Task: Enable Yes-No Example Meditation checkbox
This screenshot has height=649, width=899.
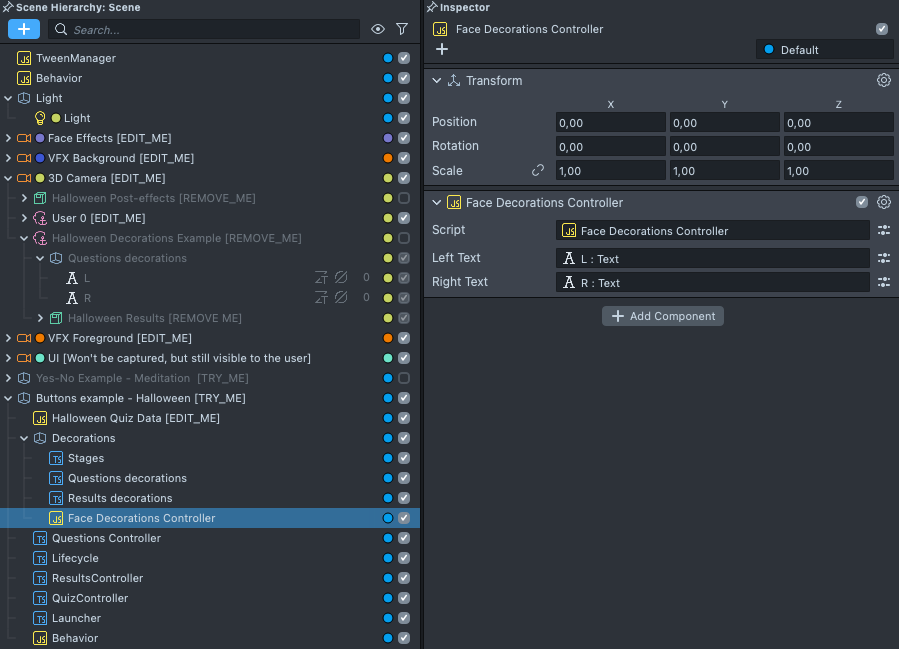Action: coord(404,378)
